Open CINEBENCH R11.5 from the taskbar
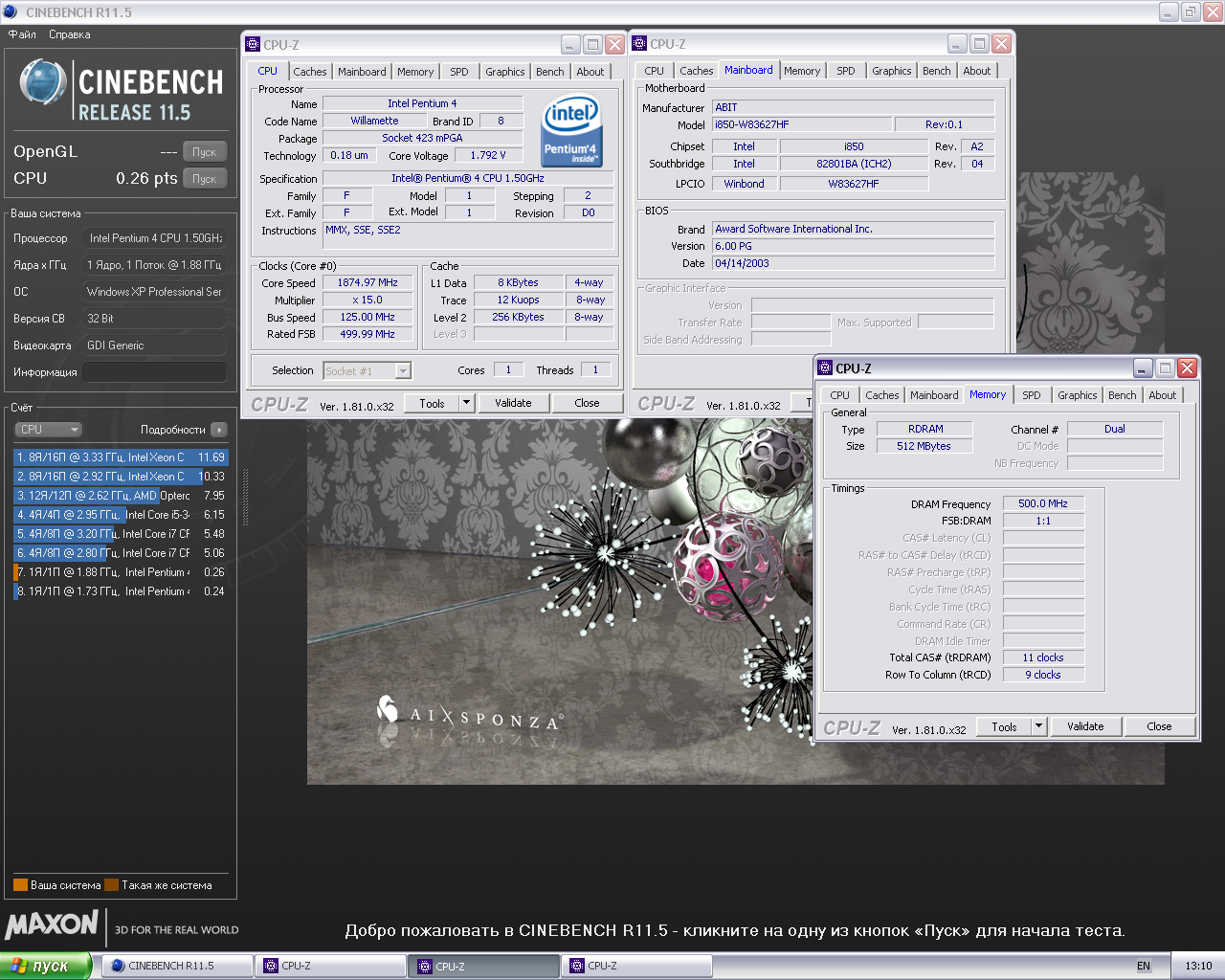The width and height of the screenshot is (1225, 980). [x=177, y=966]
